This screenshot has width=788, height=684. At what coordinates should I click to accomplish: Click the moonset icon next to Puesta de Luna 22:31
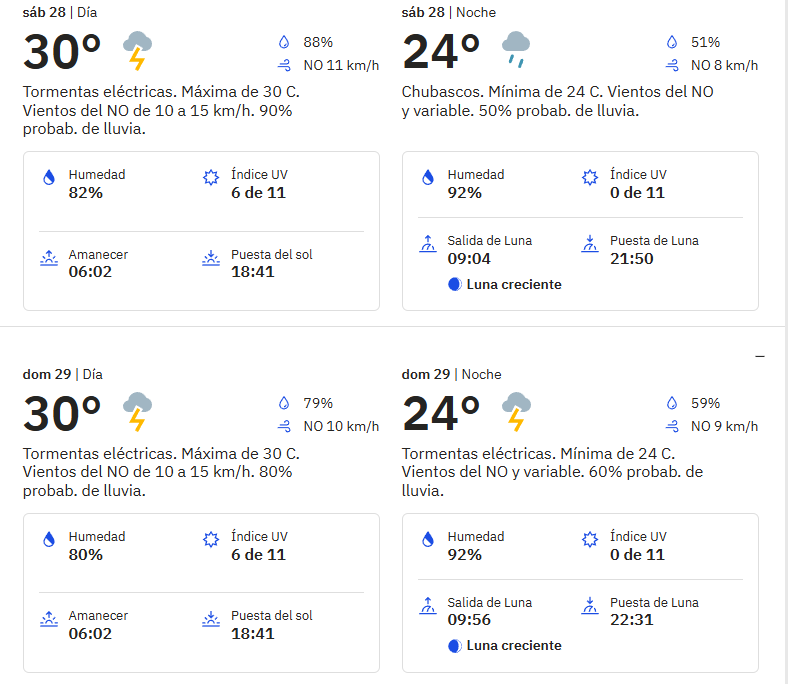(590, 606)
